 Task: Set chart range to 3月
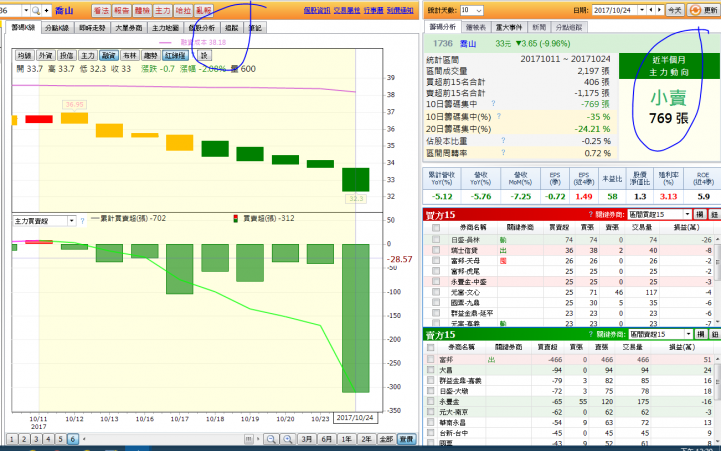307,439
